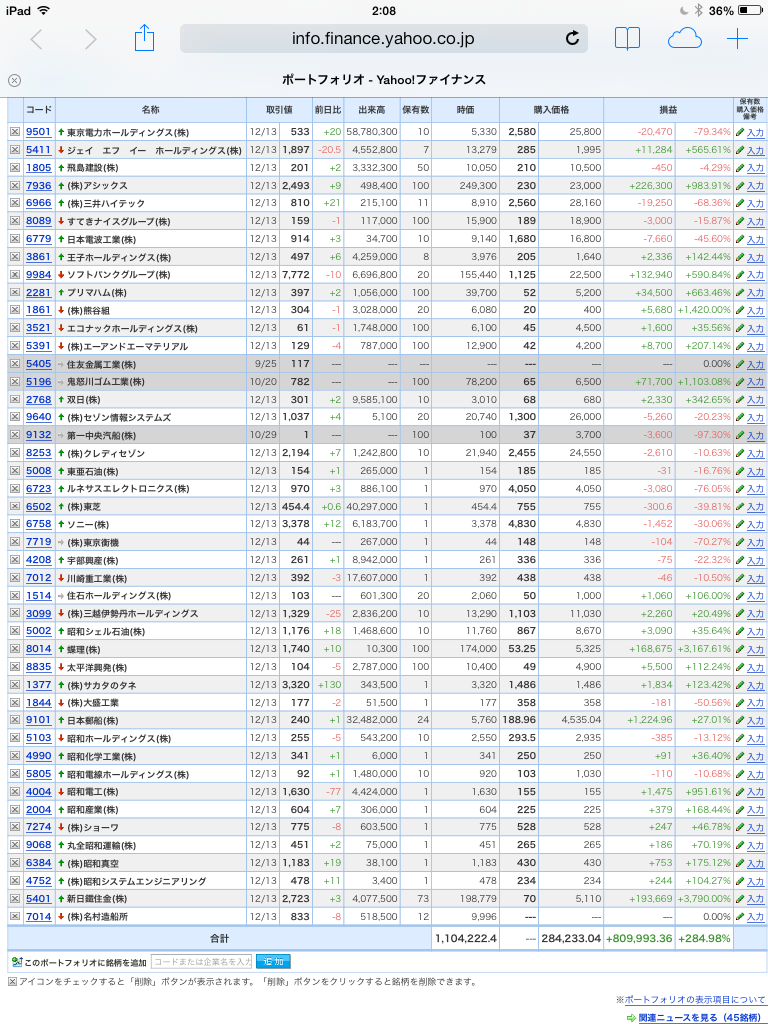Tap the info.finance.yahoo.co.jp address bar
The height and width of the screenshot is (1024, 768).
tap(383, 39)
